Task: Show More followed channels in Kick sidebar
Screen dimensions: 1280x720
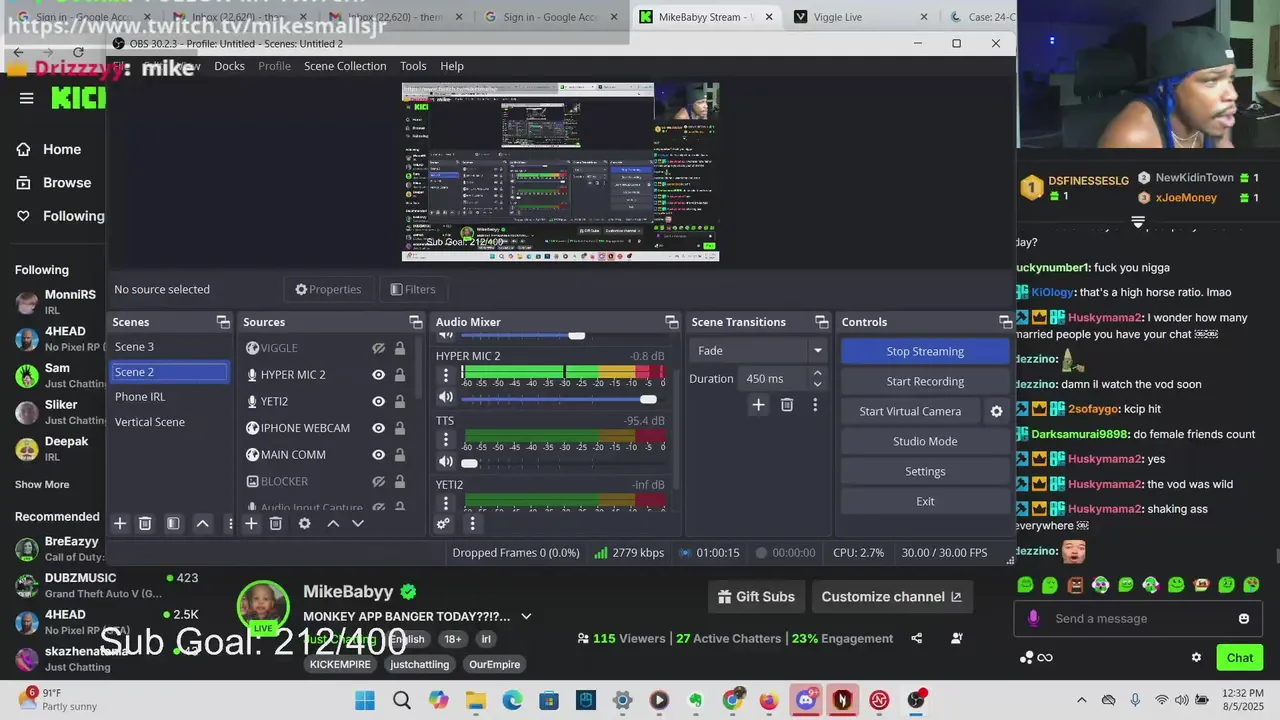Action: 42,484
